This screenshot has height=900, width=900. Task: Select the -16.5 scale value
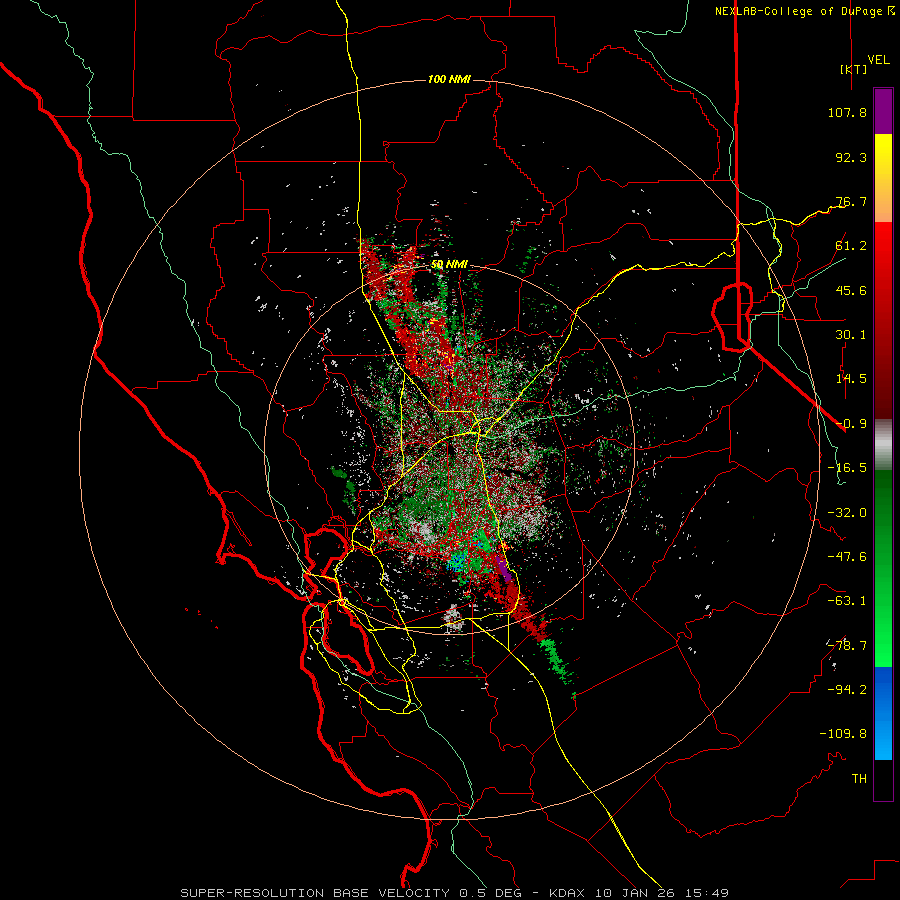847,468
